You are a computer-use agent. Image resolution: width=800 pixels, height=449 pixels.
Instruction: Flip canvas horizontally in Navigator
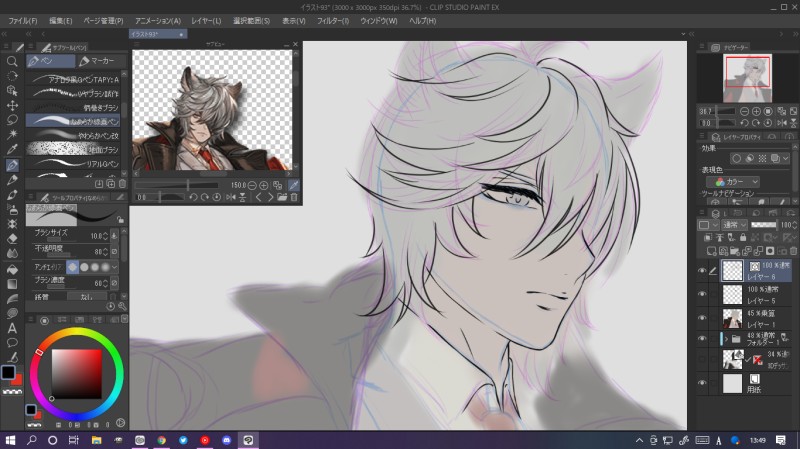(782, 123)
